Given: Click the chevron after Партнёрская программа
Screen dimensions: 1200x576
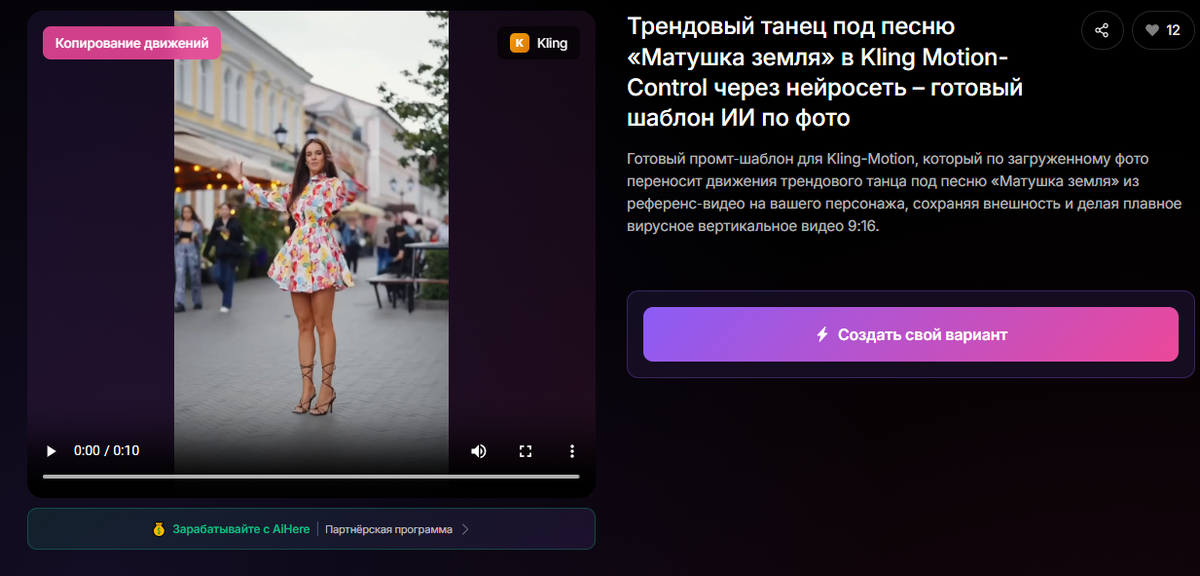Looking at the screenshot, I should point(465,529).
